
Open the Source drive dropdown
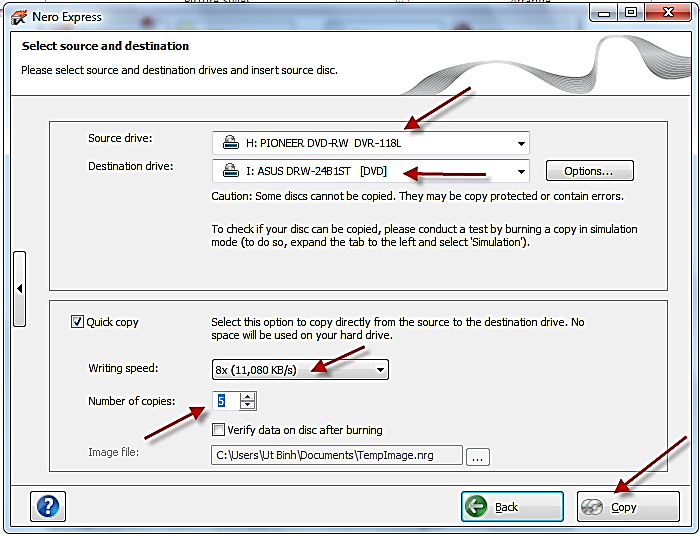(x=371, y=143)
